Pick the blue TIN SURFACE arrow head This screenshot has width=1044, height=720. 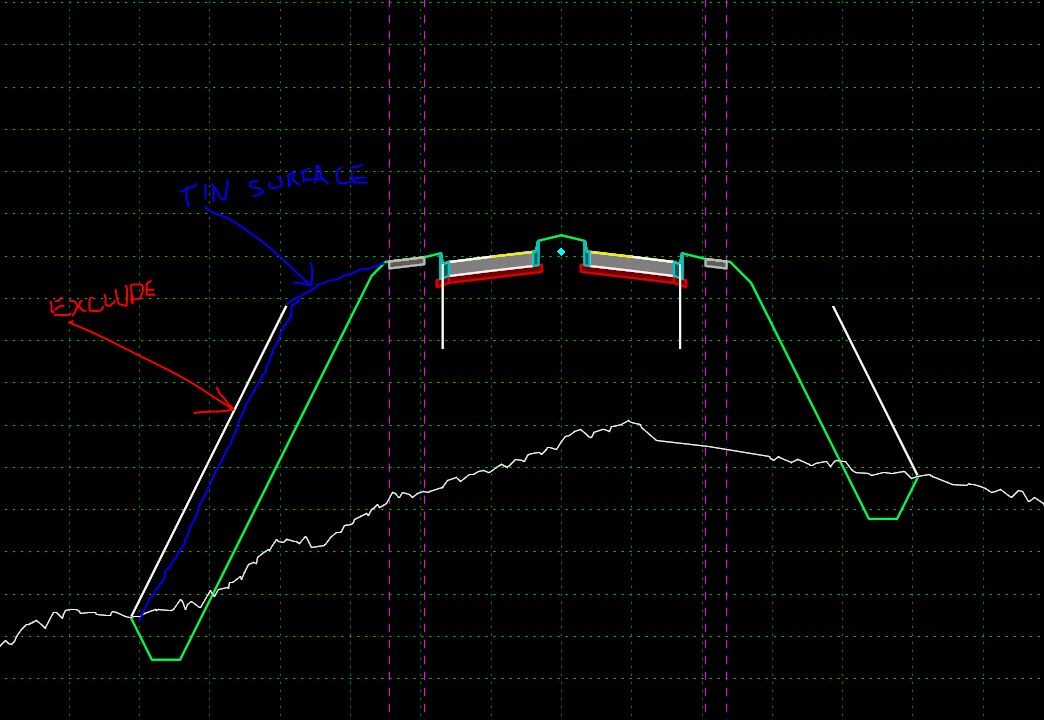[x=306, y=276]
